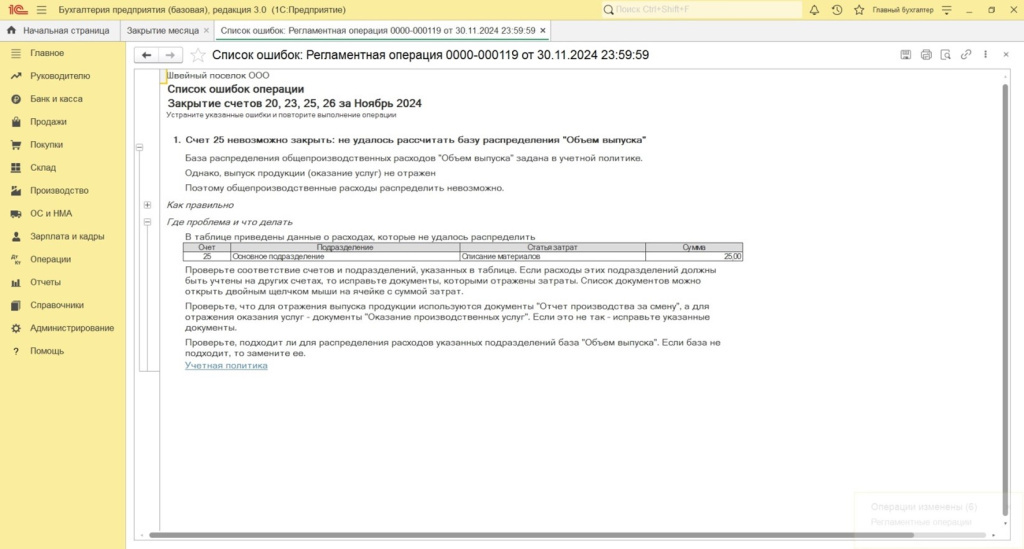1024x549 pixels.
Task: Click Главный бухгалтер user name
Action: click(903, 10)
